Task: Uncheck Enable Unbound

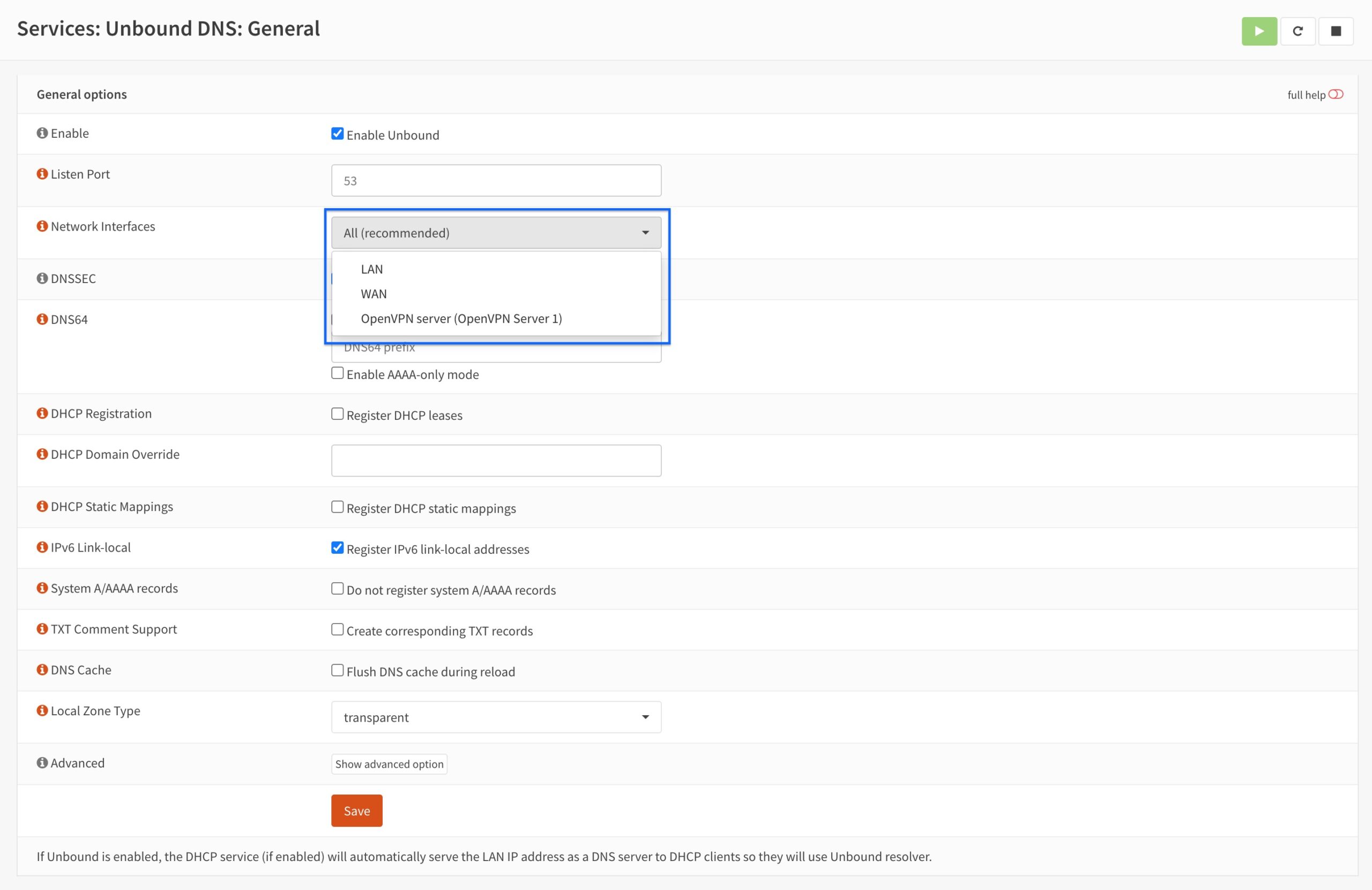Action: pyautogui.click(x=337, y=133)
